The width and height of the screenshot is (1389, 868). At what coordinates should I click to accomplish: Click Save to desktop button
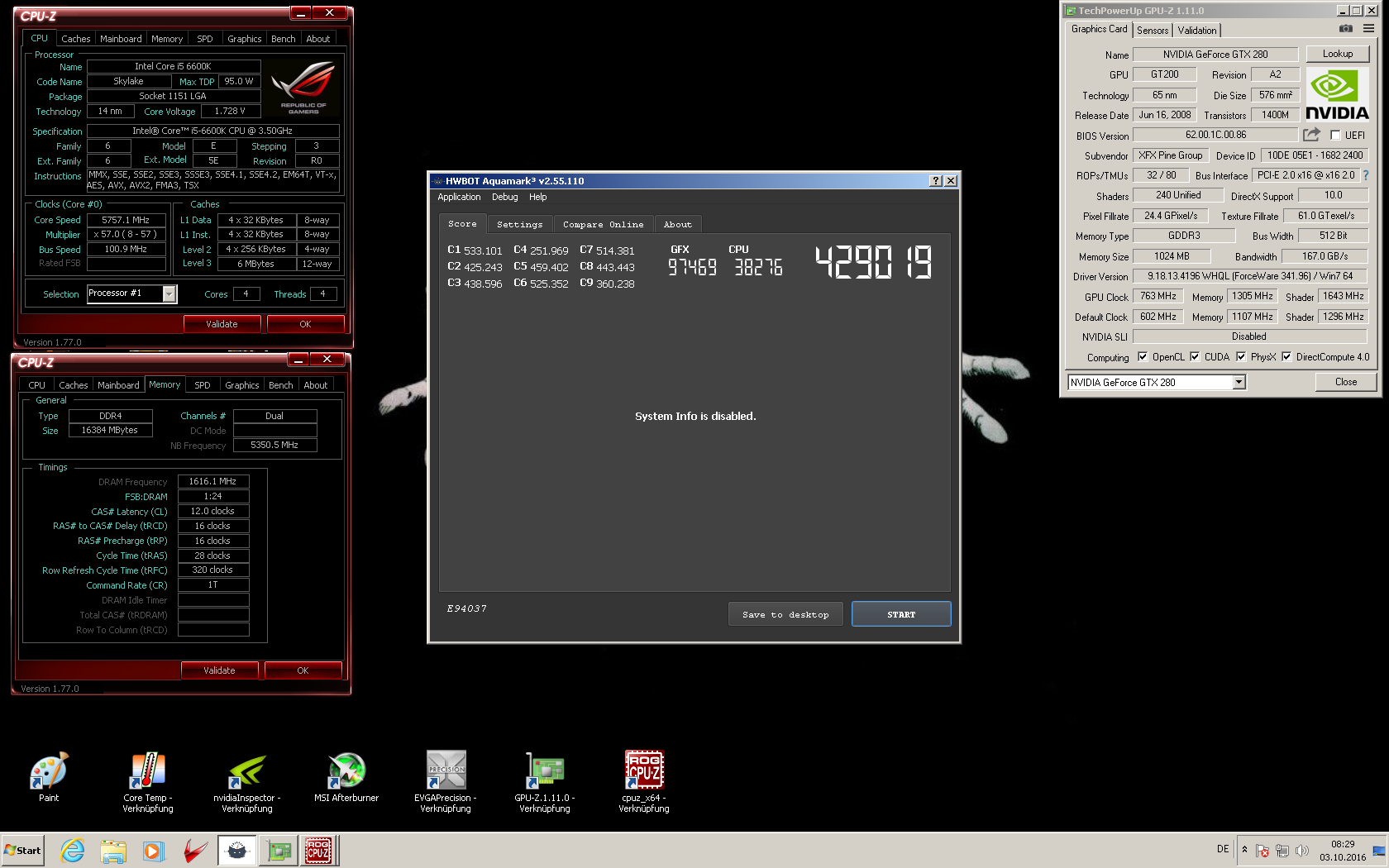785,614
